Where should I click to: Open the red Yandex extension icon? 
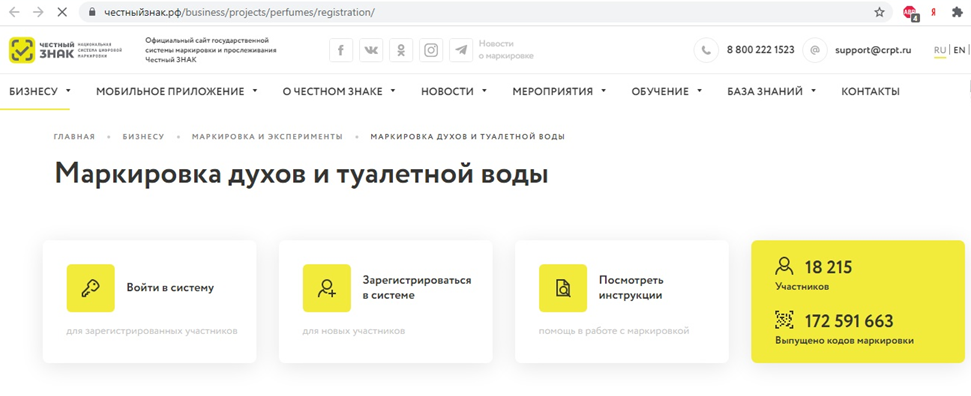933,12
